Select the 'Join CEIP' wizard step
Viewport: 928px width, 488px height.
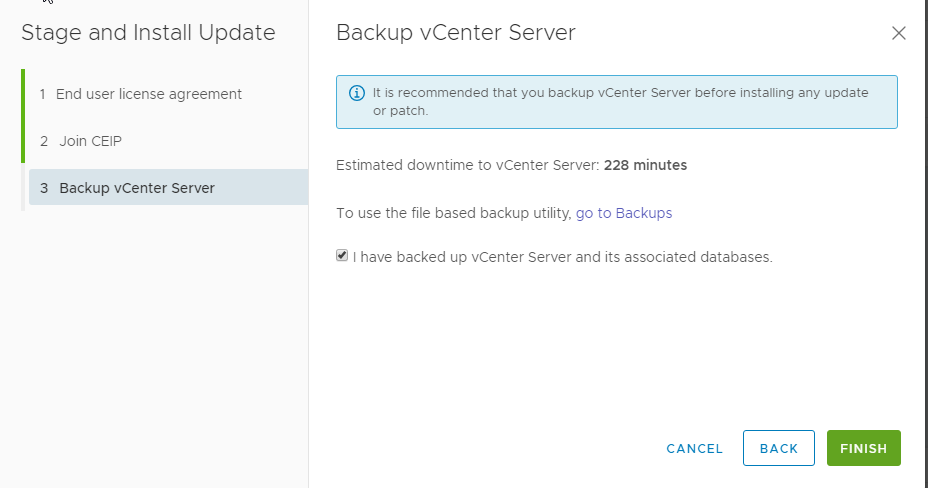pyautogui.click(x=91, y=141)
